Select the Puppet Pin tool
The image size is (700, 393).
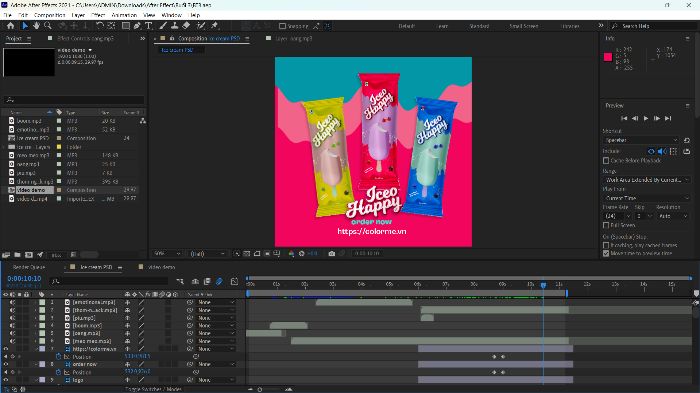click(215, 26)
